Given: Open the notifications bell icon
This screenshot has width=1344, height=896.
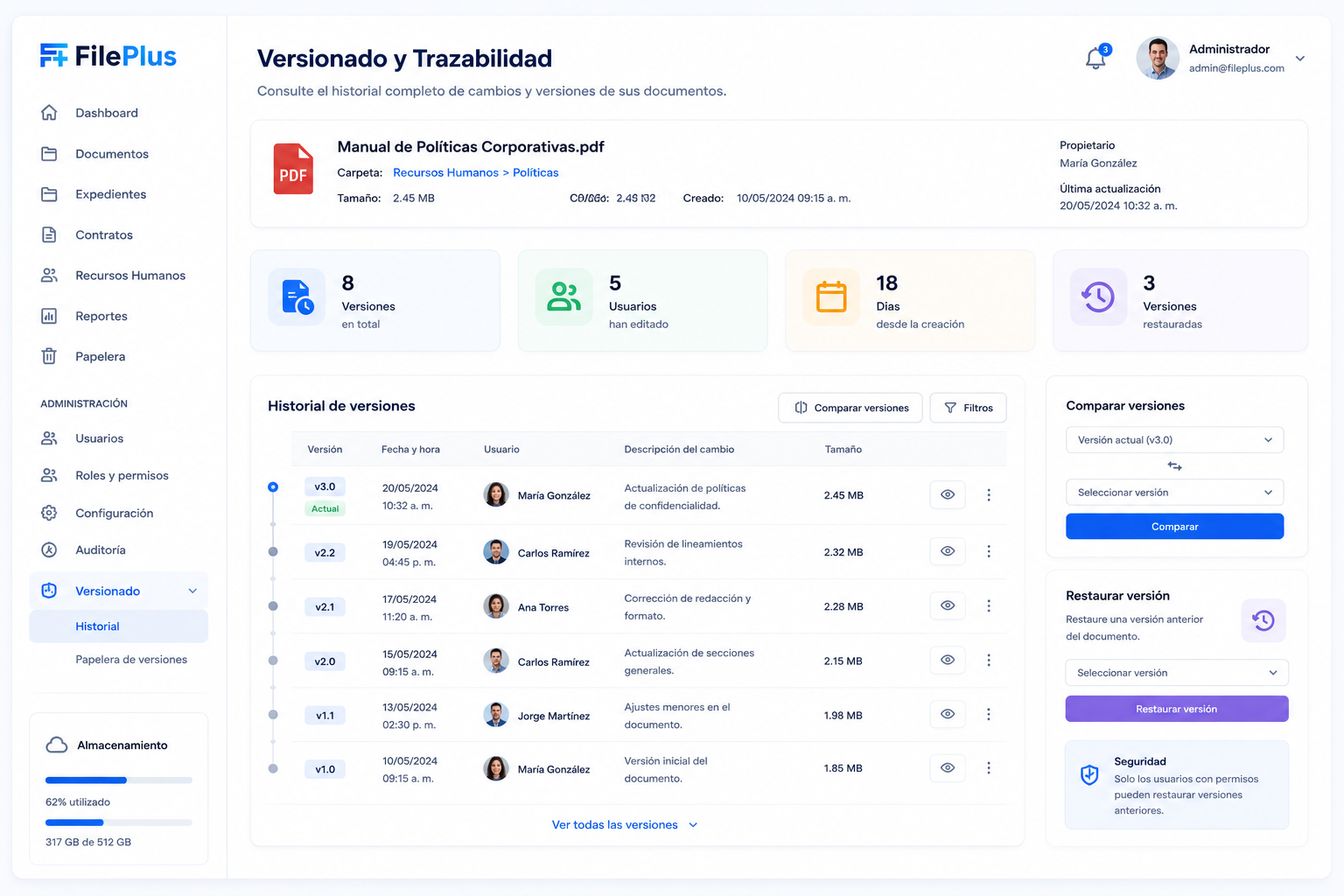Looking at the screenshot, I should (1095, 59).
